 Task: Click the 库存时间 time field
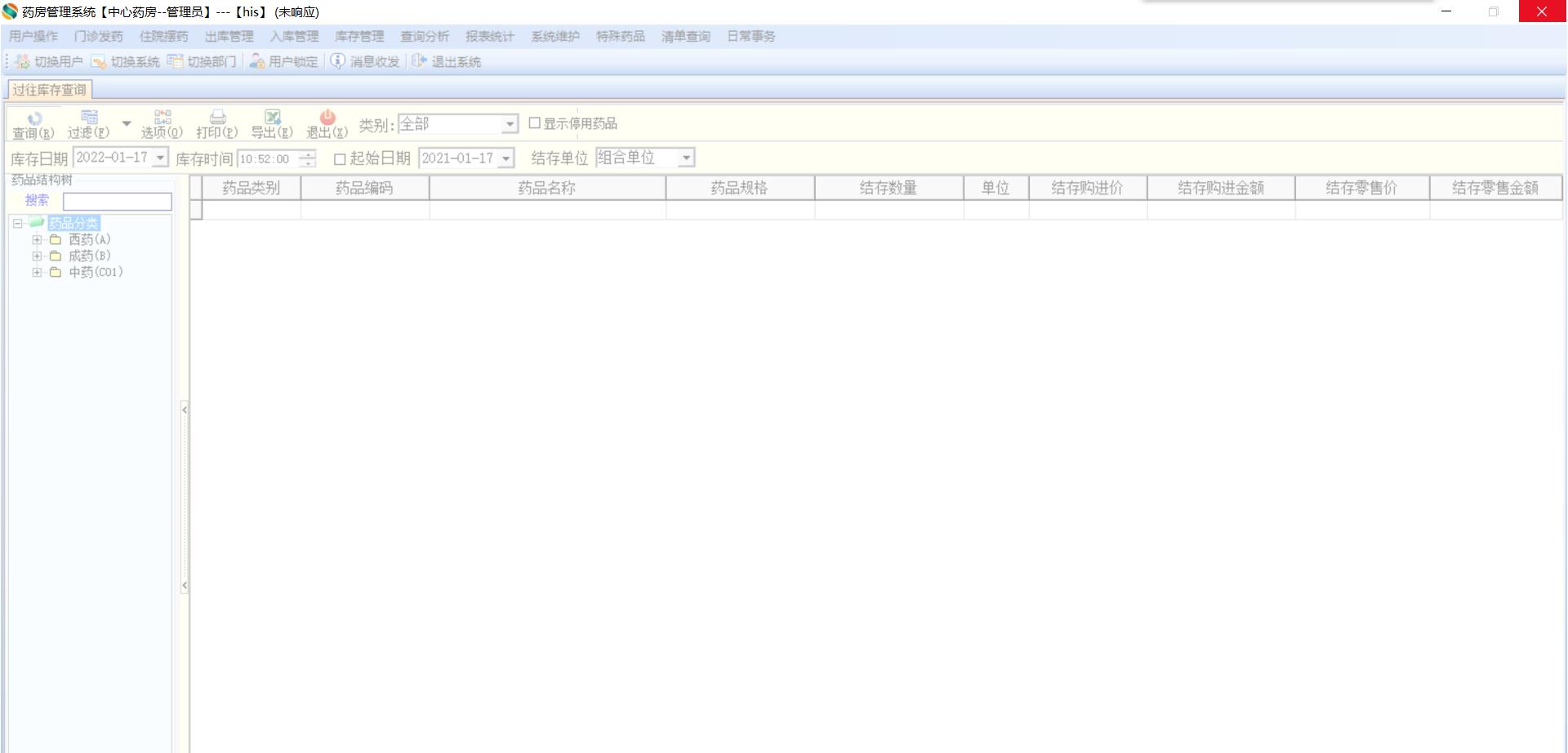[x=277, y=158]
